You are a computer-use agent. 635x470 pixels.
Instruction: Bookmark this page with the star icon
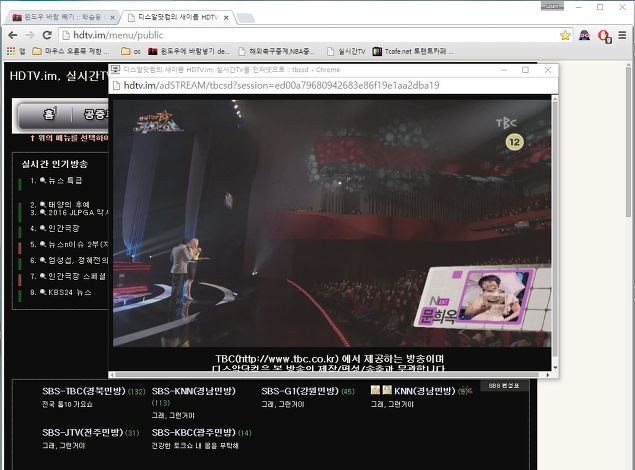(x=565, y=36)
